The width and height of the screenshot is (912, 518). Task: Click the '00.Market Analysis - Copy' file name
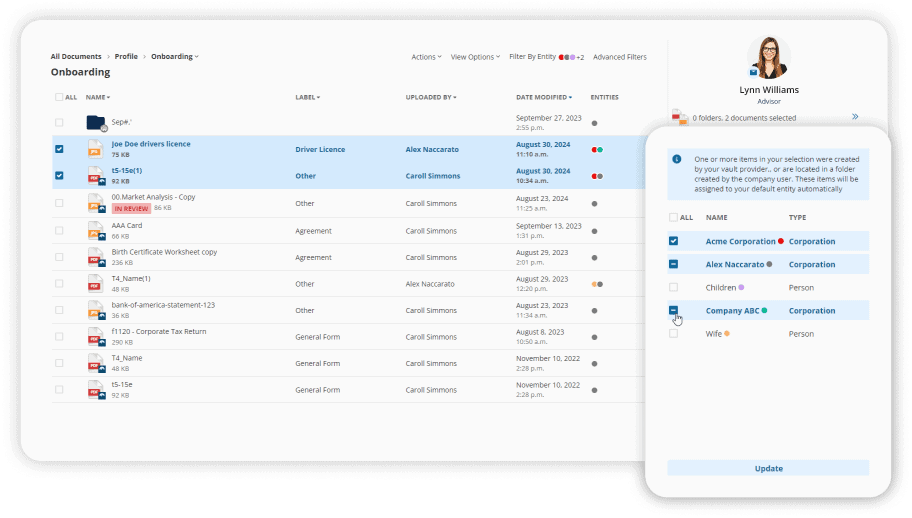point(154,197)
